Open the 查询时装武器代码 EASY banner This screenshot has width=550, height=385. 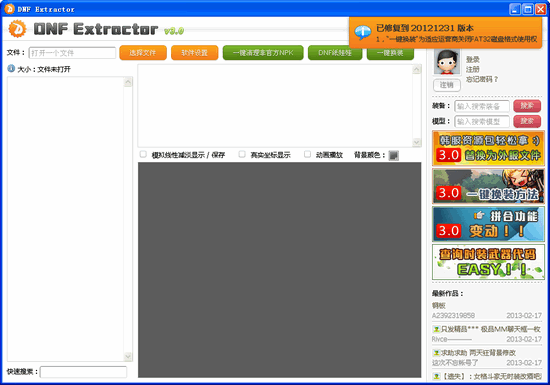488,262
